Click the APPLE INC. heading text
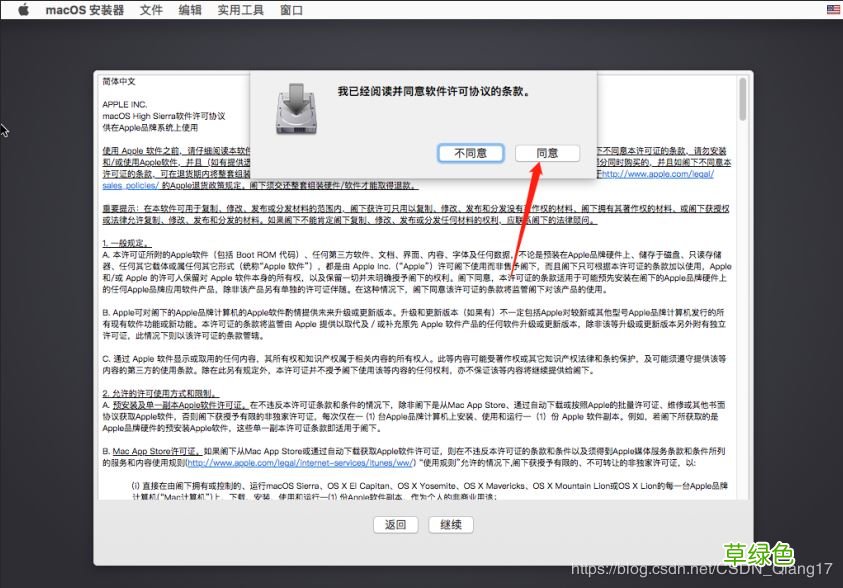The image size is (843, 588). [124, 104]
